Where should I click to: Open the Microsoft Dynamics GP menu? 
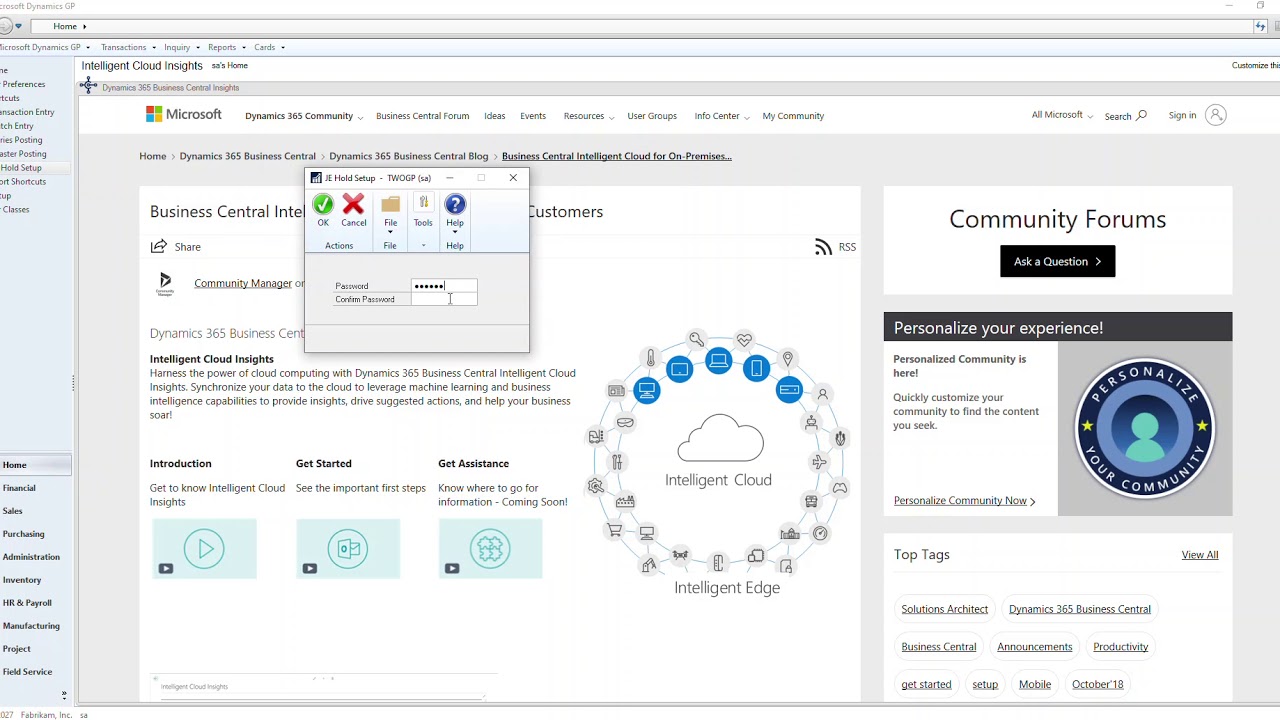click(43, 47)
